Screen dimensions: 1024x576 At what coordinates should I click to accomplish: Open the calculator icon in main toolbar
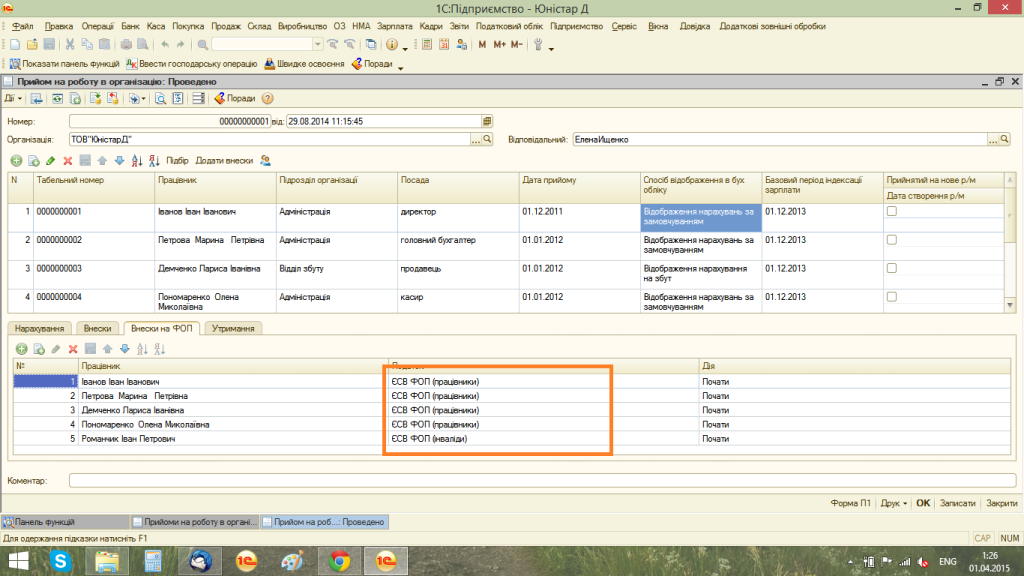point(427,44)
